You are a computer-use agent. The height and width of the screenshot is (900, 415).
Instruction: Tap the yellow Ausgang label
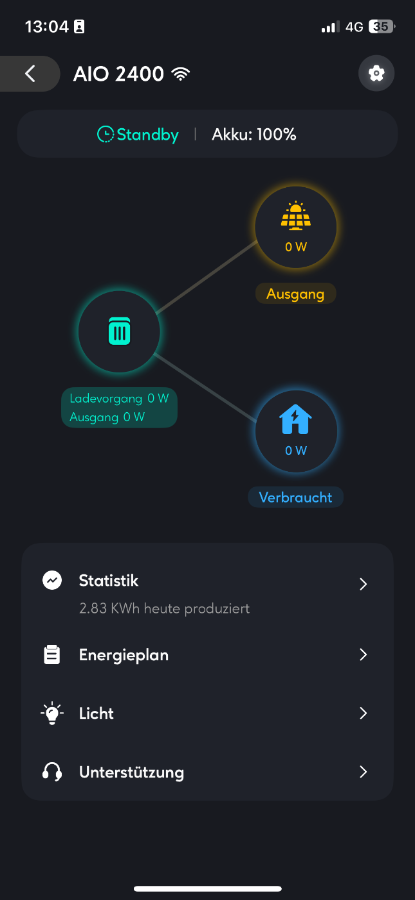(296, 294)
